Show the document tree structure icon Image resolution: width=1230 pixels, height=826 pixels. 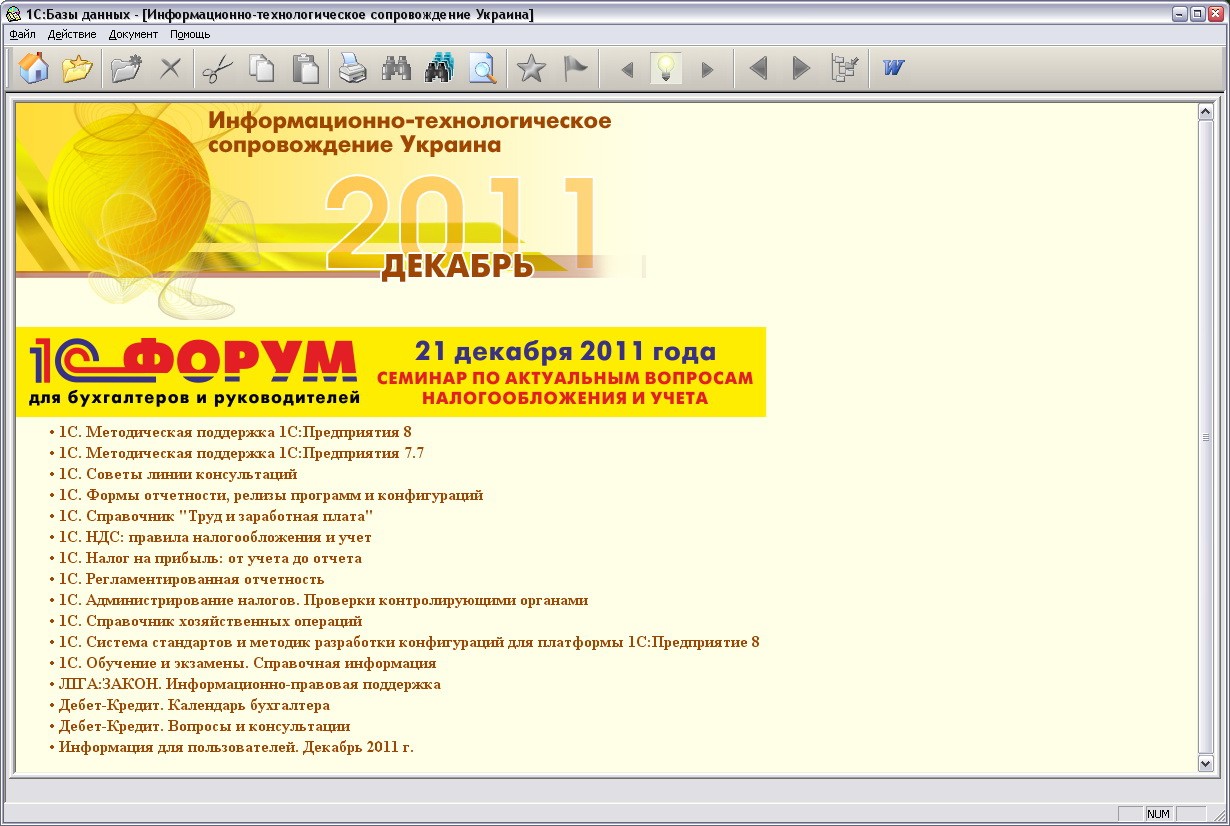pos(845,69)
